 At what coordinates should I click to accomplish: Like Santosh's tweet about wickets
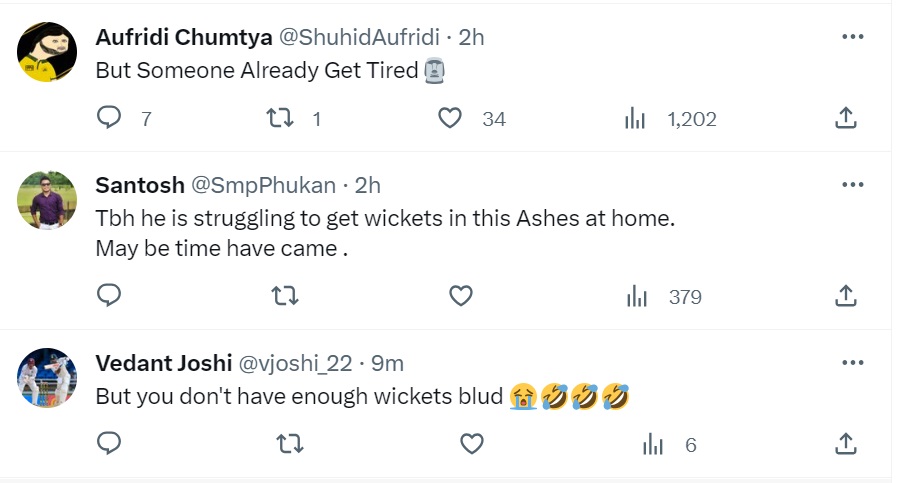coord(461,296)
